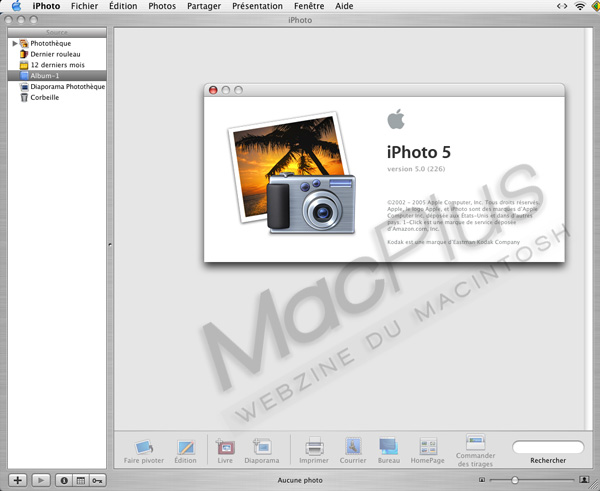Show photo information with info button
The width and height of the screenshot is (600, 491).
pos(64,480)
